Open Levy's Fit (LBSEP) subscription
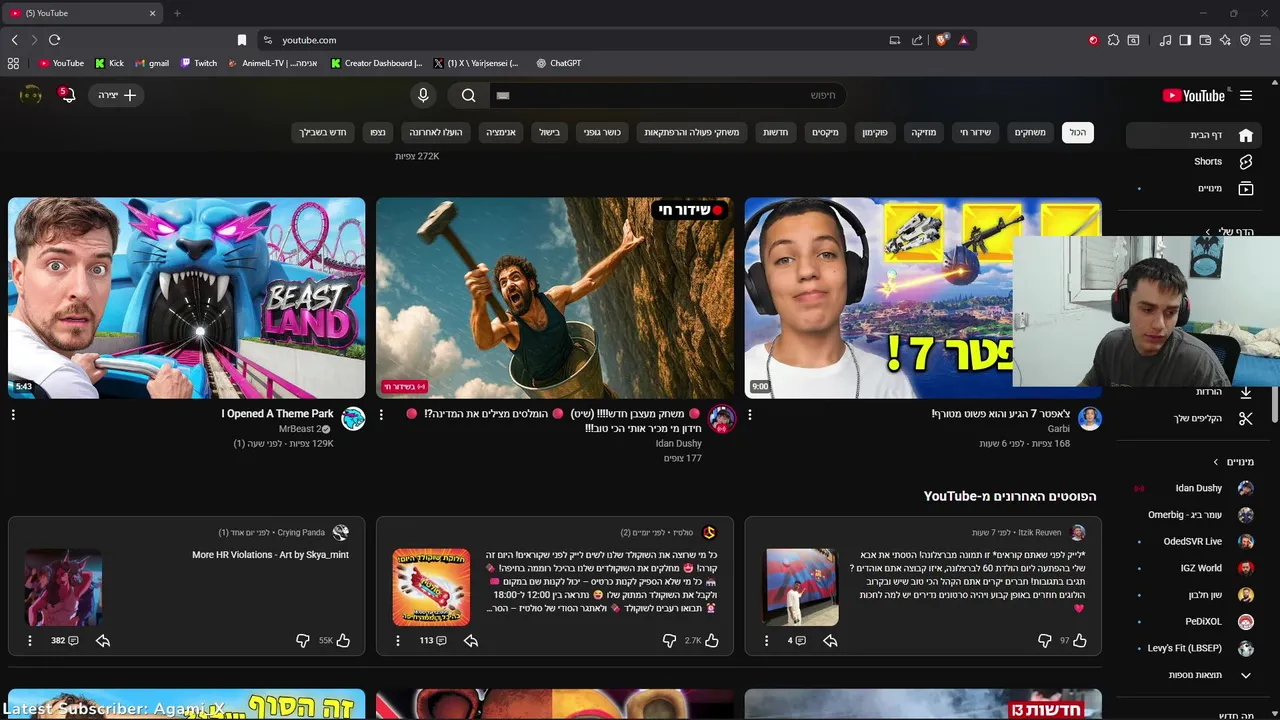This screenshot has width=1280, height=720. click(1194, 648)
